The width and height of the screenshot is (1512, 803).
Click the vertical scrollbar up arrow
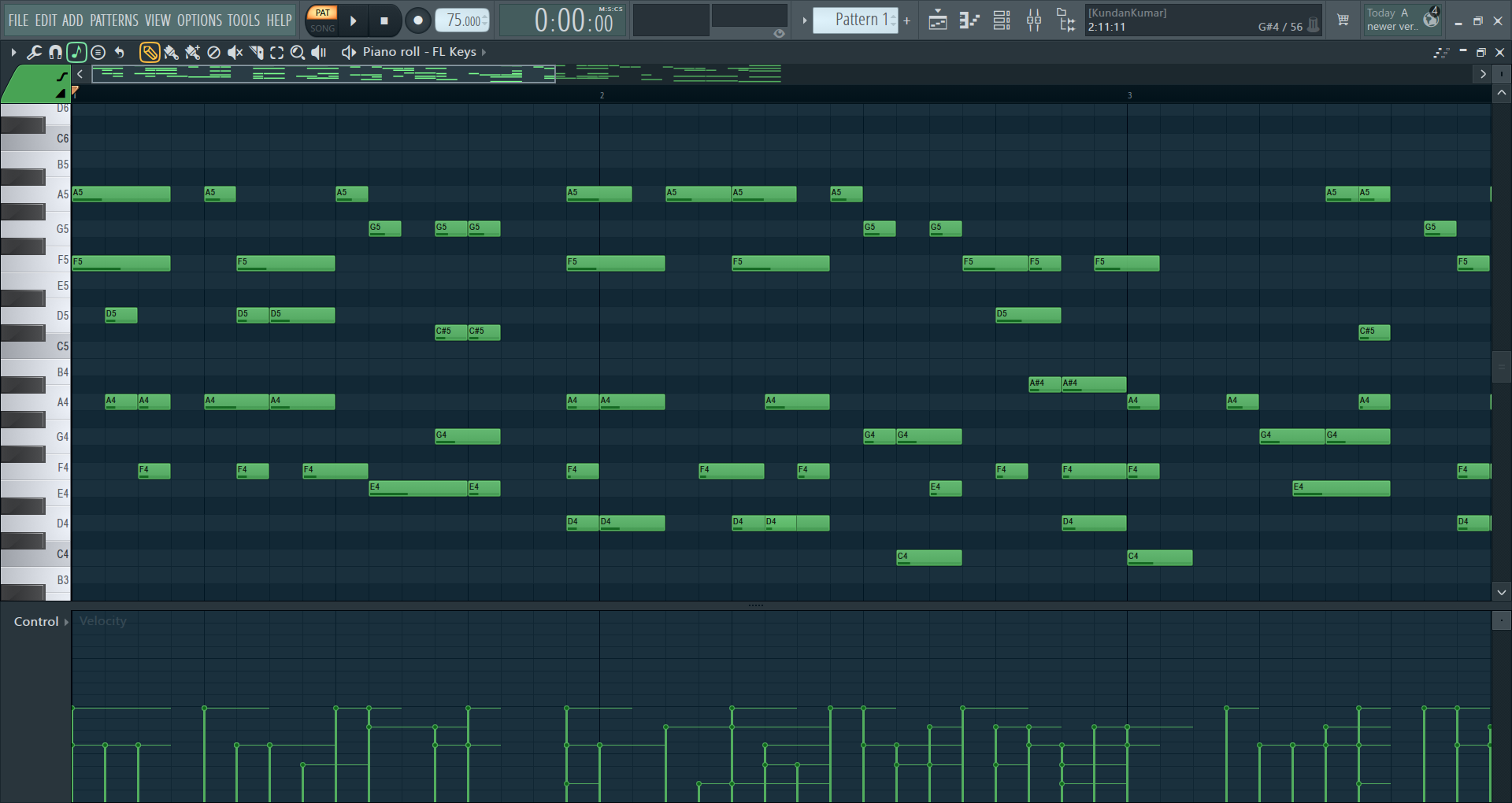pos(1502,93)
